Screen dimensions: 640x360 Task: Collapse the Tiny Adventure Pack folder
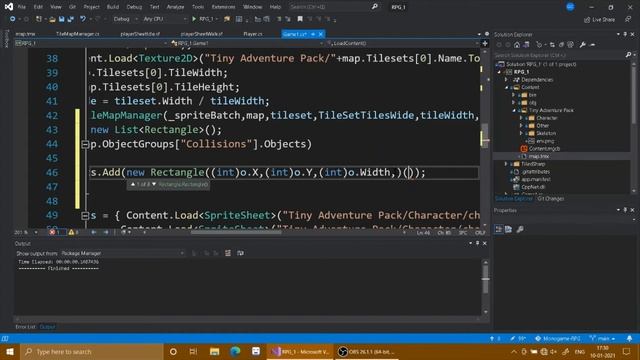pos(514,110)
